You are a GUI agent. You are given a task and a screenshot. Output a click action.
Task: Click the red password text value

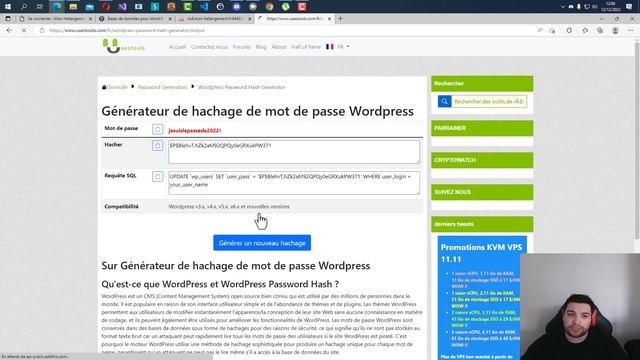pos(195,131)
